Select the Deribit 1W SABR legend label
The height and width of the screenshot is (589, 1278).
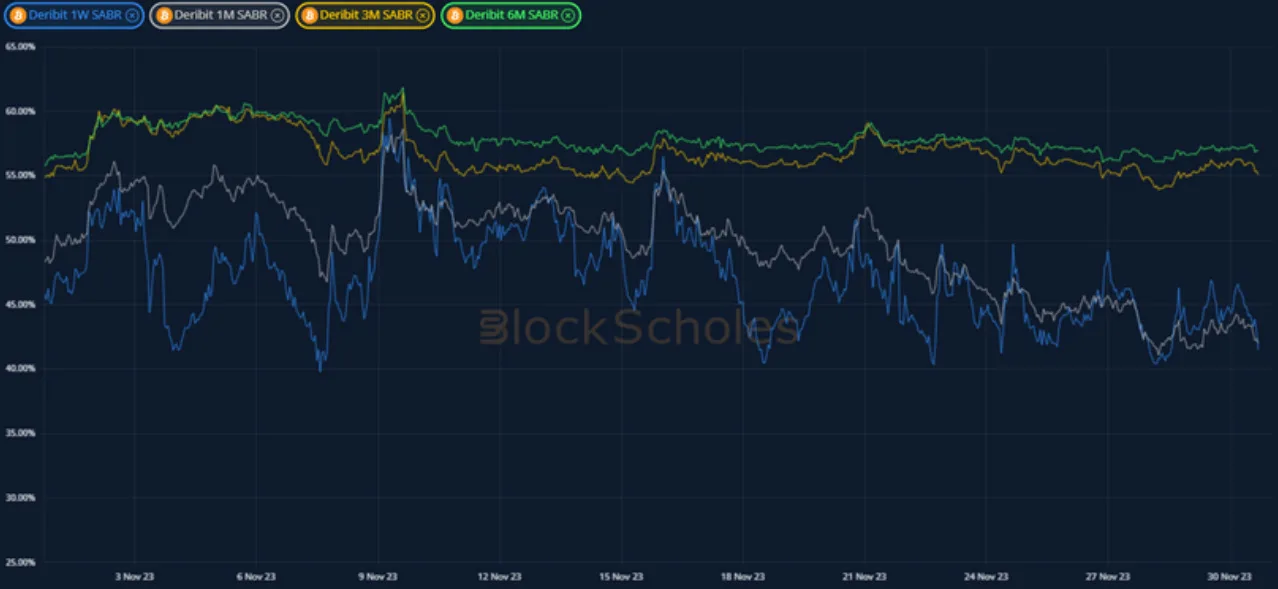click(75, 15)
